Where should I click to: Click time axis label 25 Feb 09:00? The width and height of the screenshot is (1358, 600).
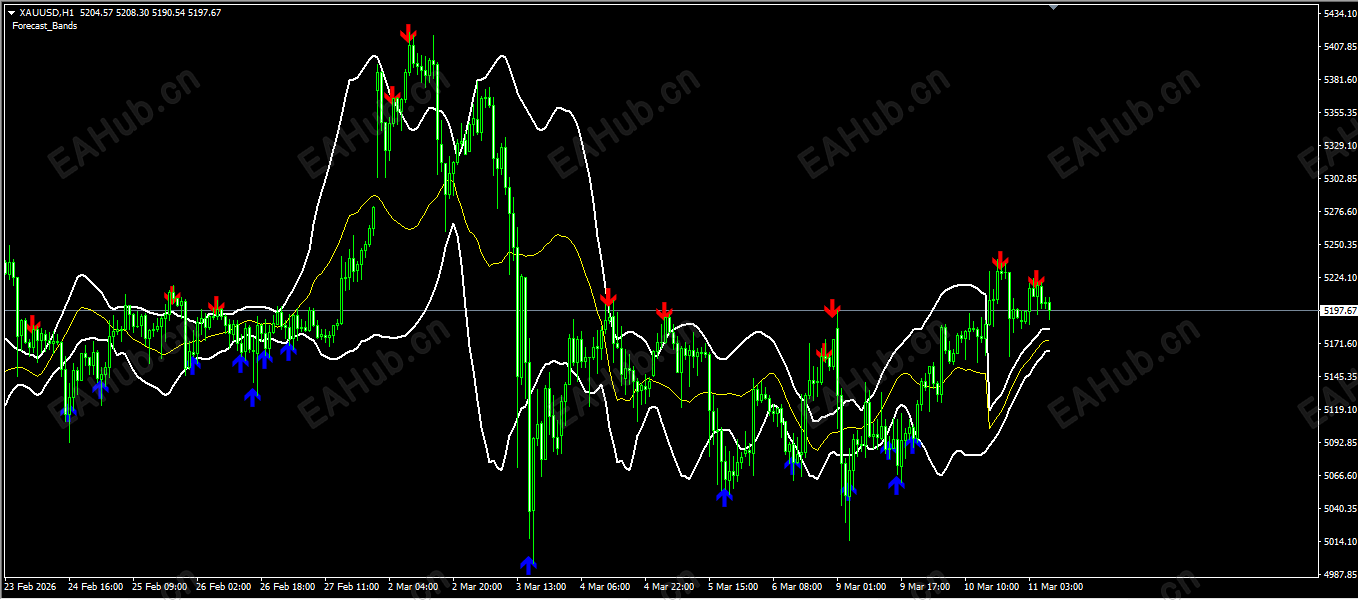[160, 587]
